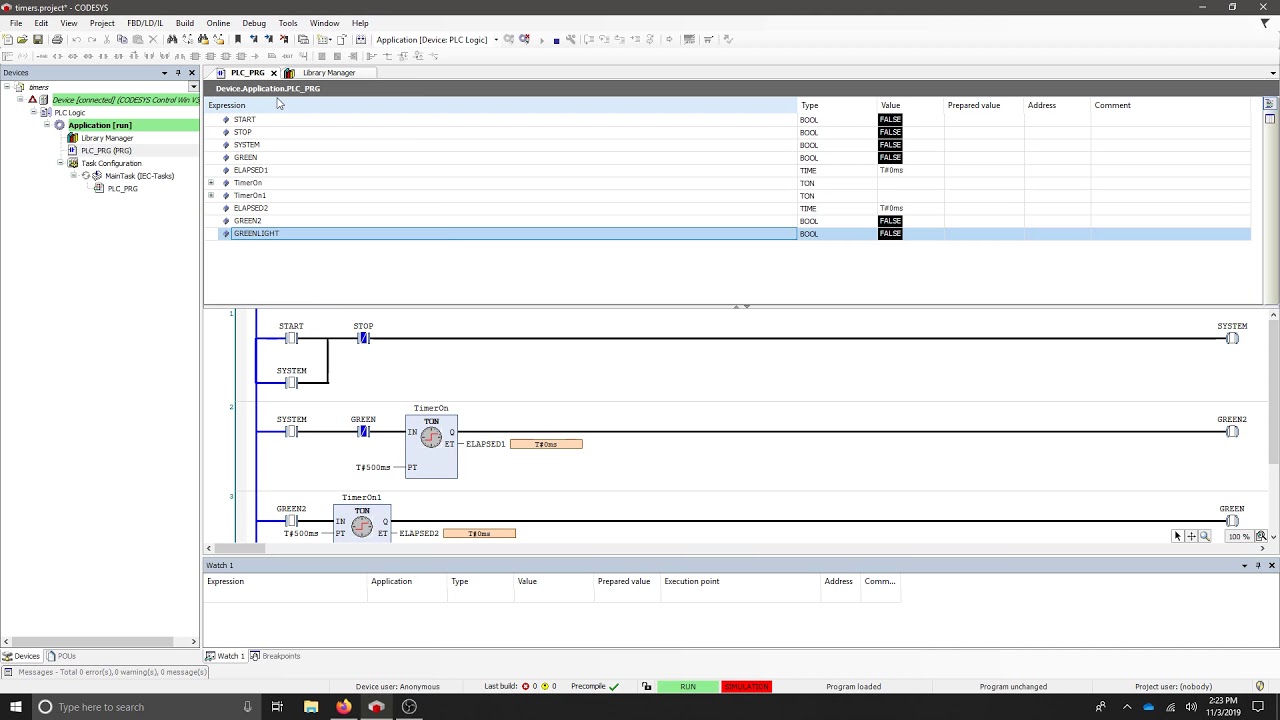Screen dimensions: 1280x720
Task: Click the Start application play icon
Action: point(541,40)
